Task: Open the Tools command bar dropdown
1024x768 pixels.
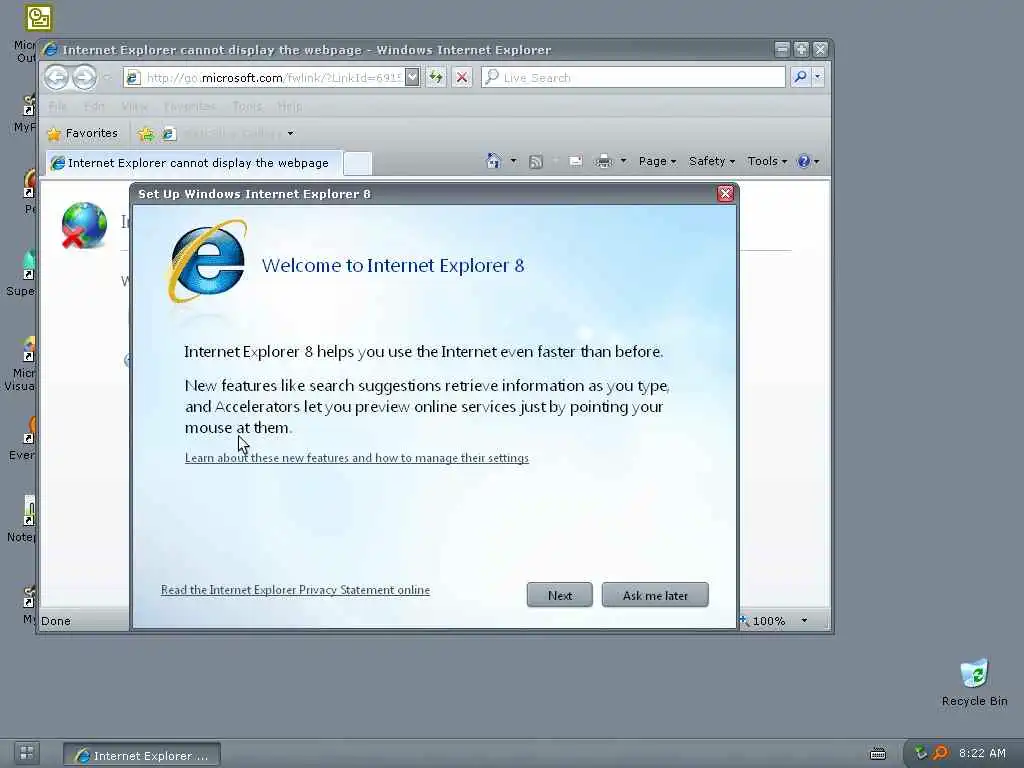Action: [767, 161]
